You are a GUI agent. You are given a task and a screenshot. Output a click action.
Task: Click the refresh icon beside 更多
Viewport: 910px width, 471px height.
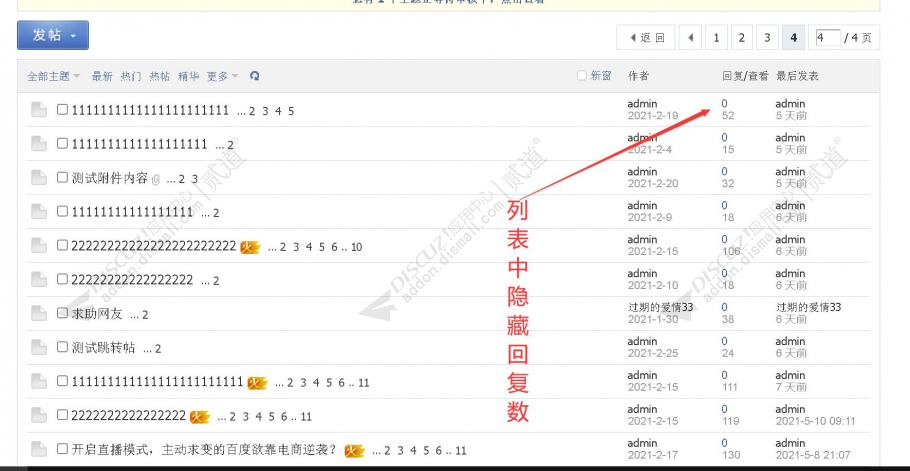tap(254, 76)
